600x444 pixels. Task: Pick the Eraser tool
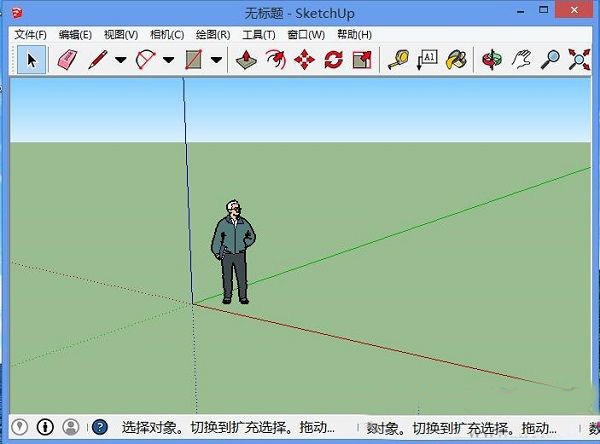[67, 60]
